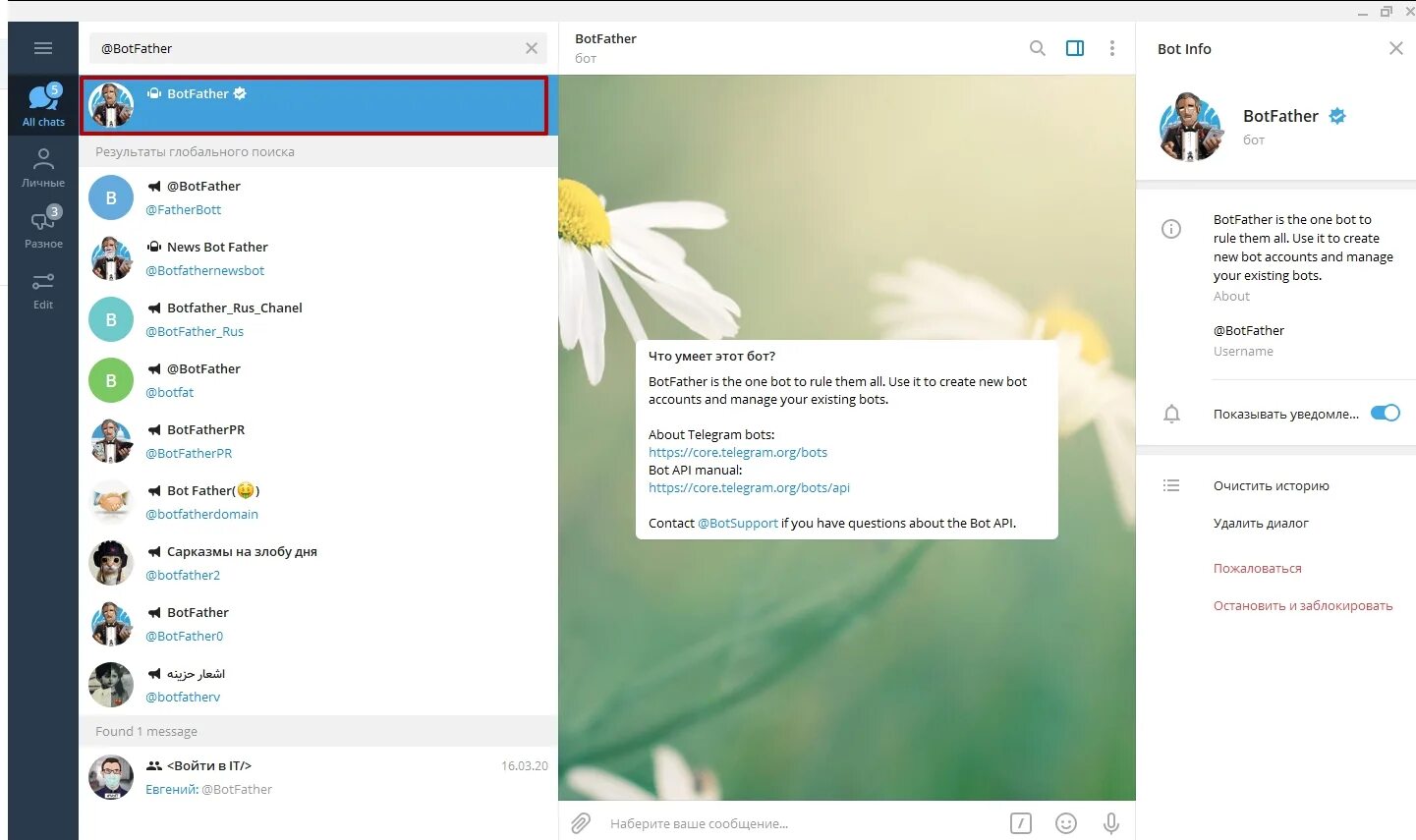
Task: Click the red Пожаловаться link
Action: (x=1257, y=569)
